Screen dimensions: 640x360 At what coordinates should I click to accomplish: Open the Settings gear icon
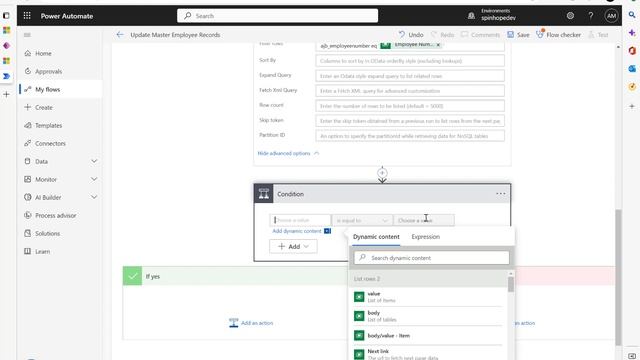(x=570, y=16)
